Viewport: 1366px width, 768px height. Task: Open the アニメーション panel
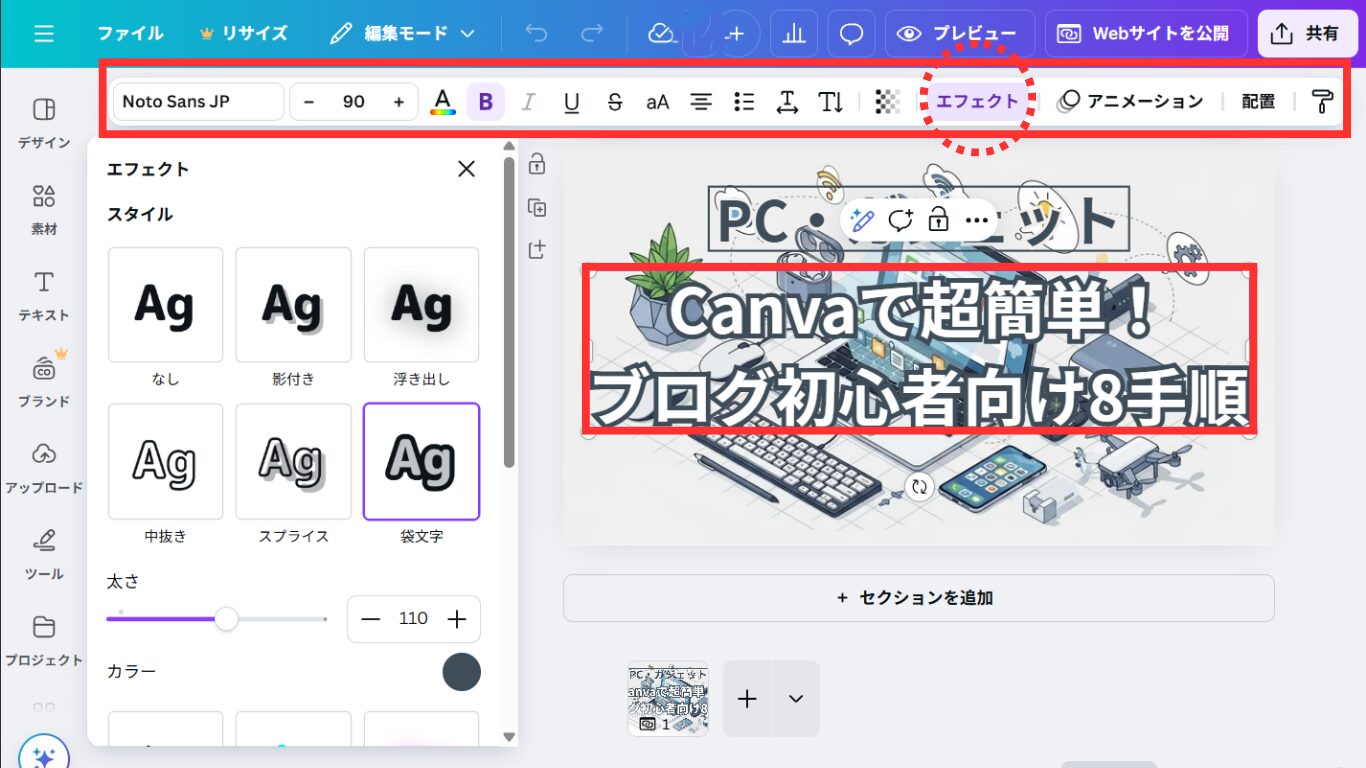1131,101
